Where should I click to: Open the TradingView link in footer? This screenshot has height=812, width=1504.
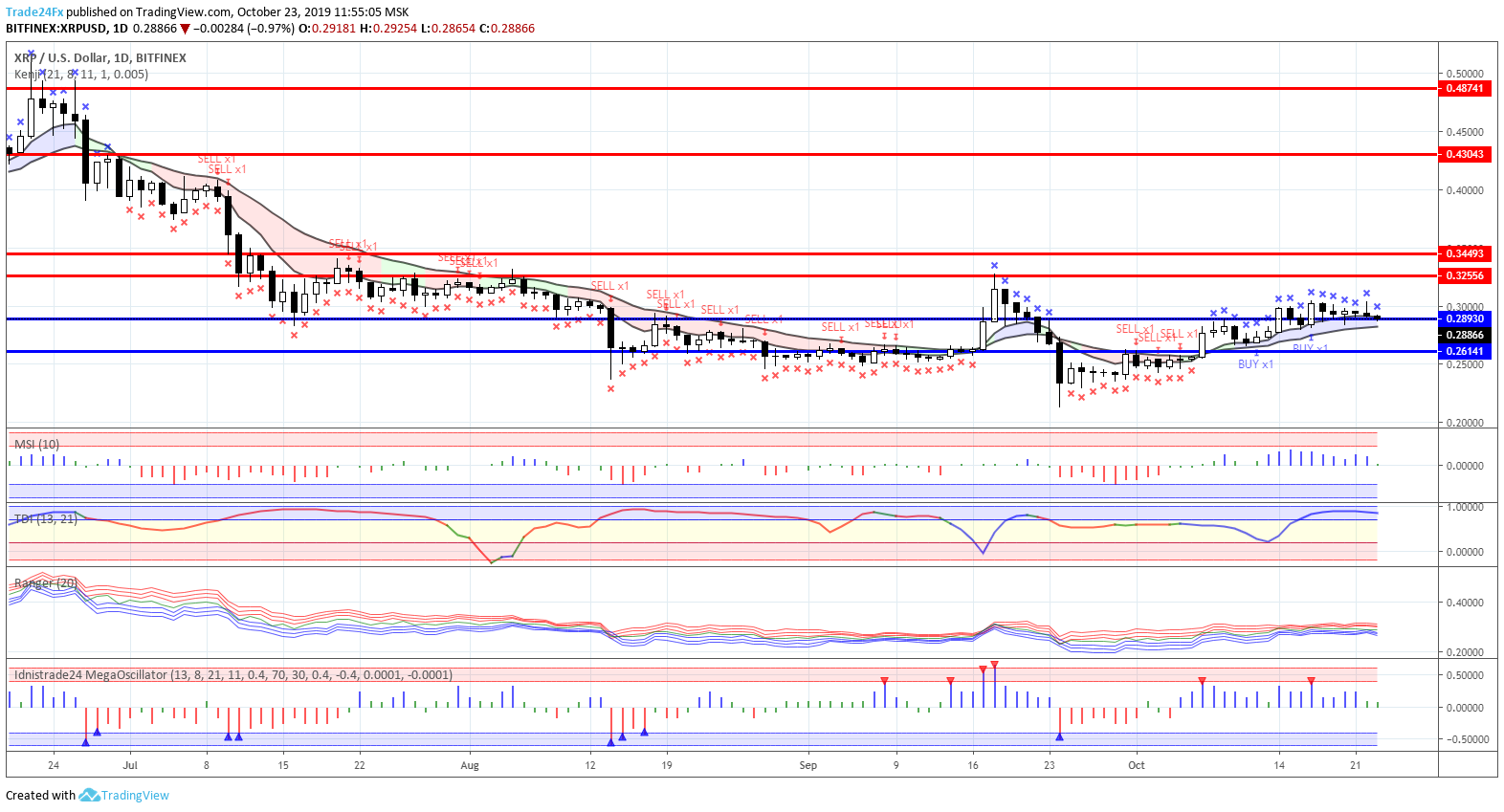pos(135,795)
